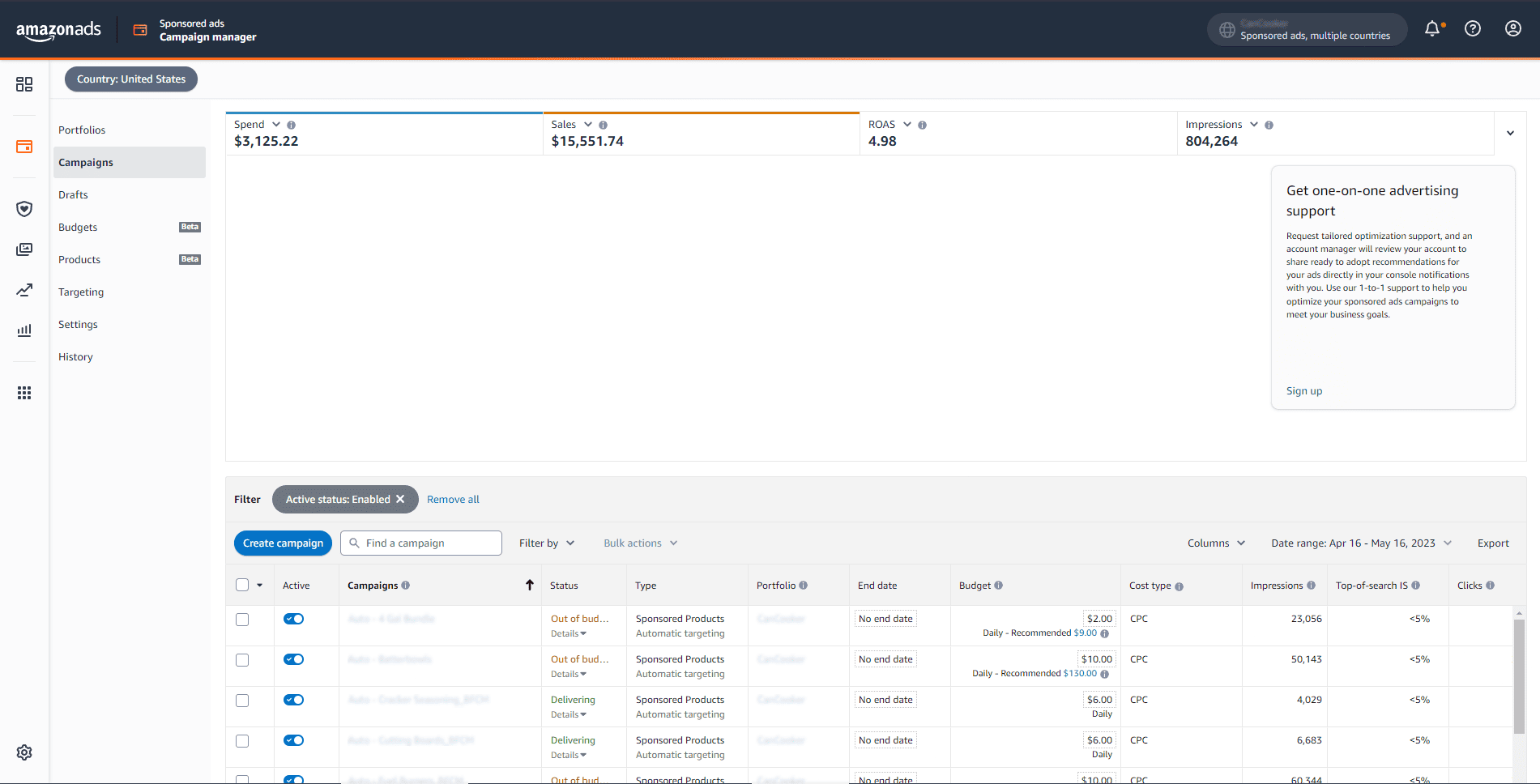Remove the Active status: Enabled filter
1540x784 pixels.
click(400, 499)
